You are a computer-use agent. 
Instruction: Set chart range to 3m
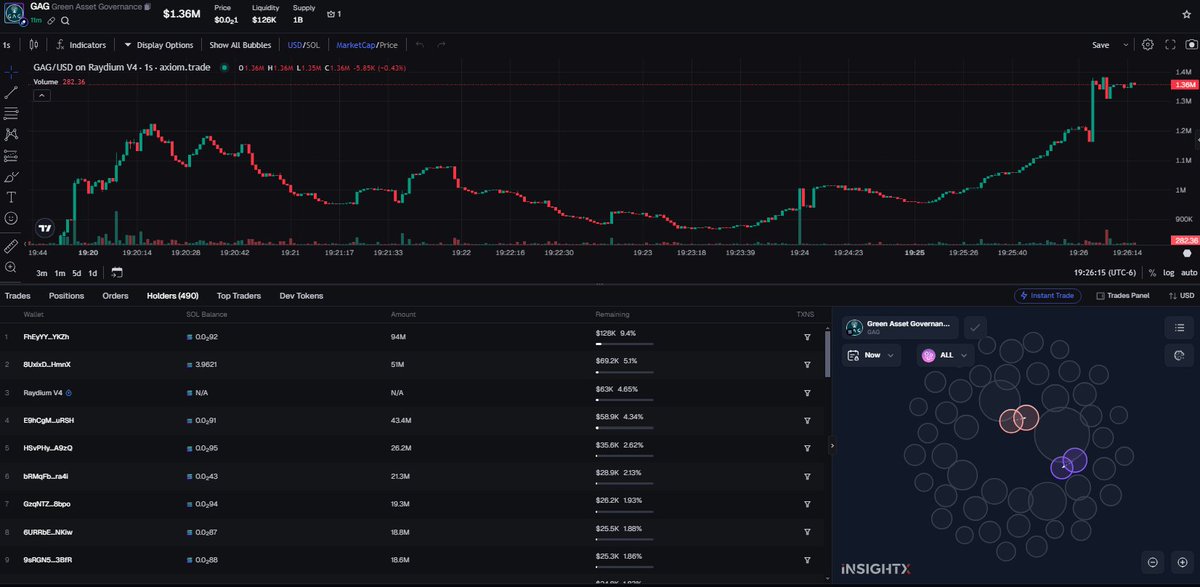[42, 273]
